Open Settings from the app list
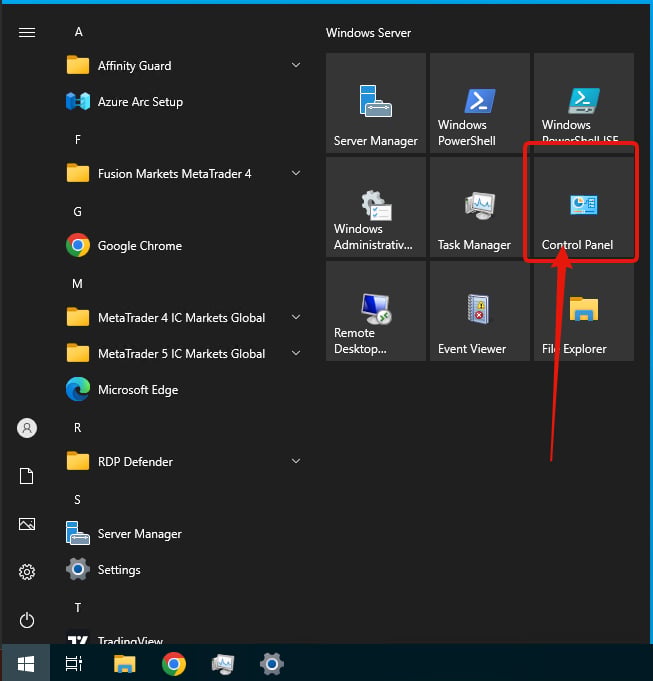This screenshot has width=653, height=681. (185, 570)
